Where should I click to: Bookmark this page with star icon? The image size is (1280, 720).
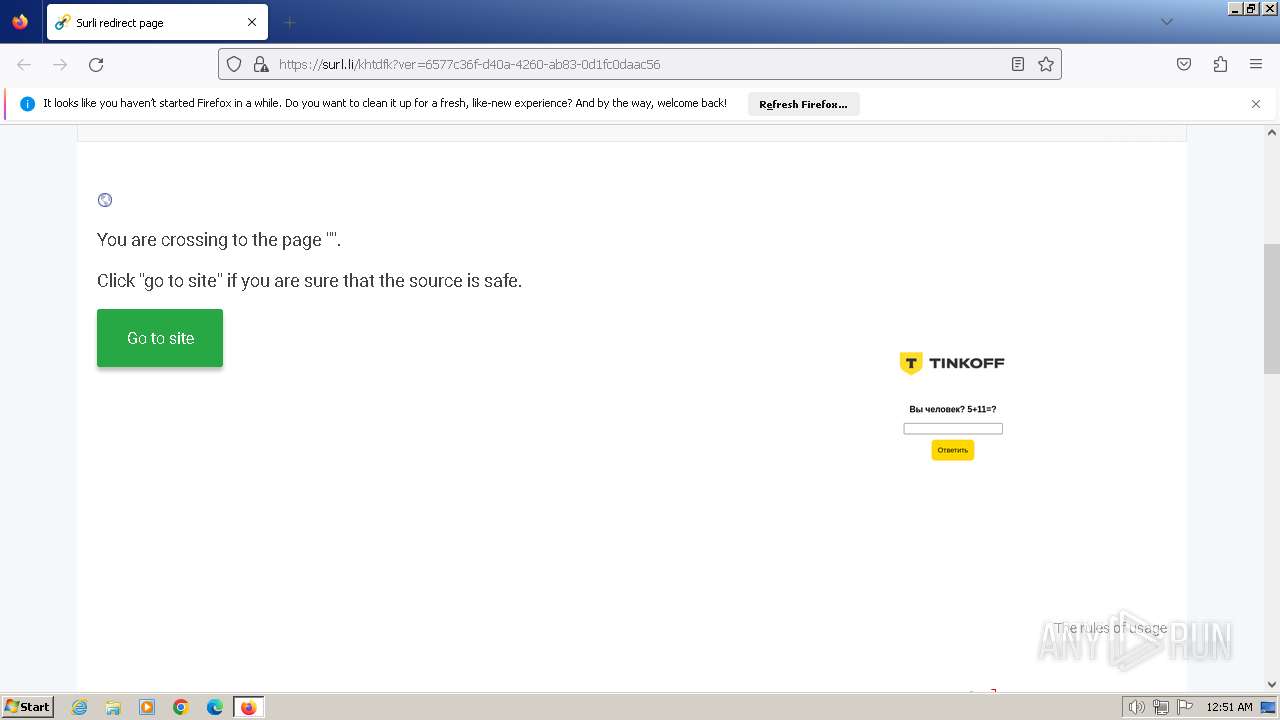coord(1046,64)
